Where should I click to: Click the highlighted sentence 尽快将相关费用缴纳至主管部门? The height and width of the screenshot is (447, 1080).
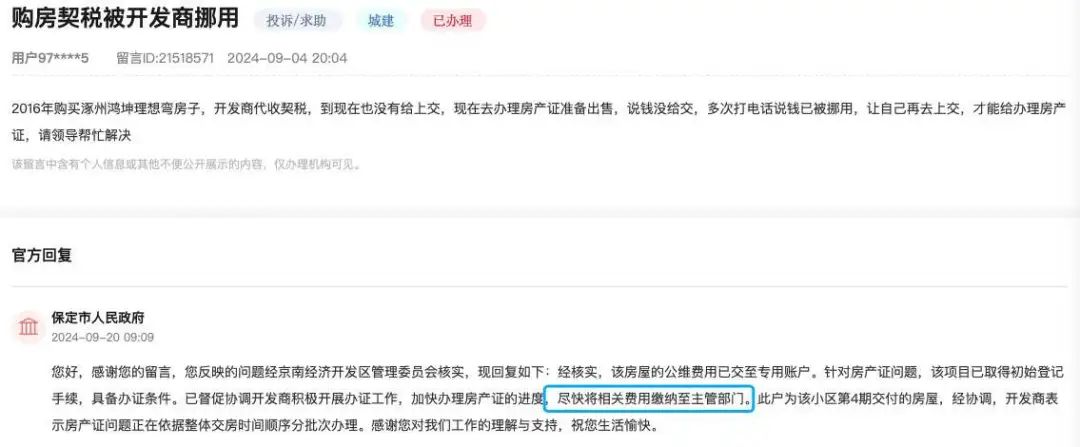[650, 399]
